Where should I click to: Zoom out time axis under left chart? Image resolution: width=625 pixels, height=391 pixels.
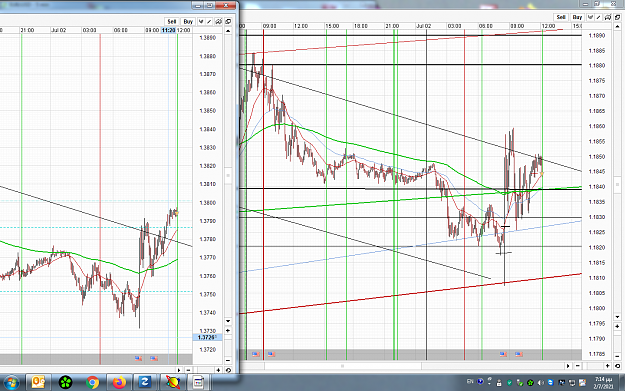188,370
